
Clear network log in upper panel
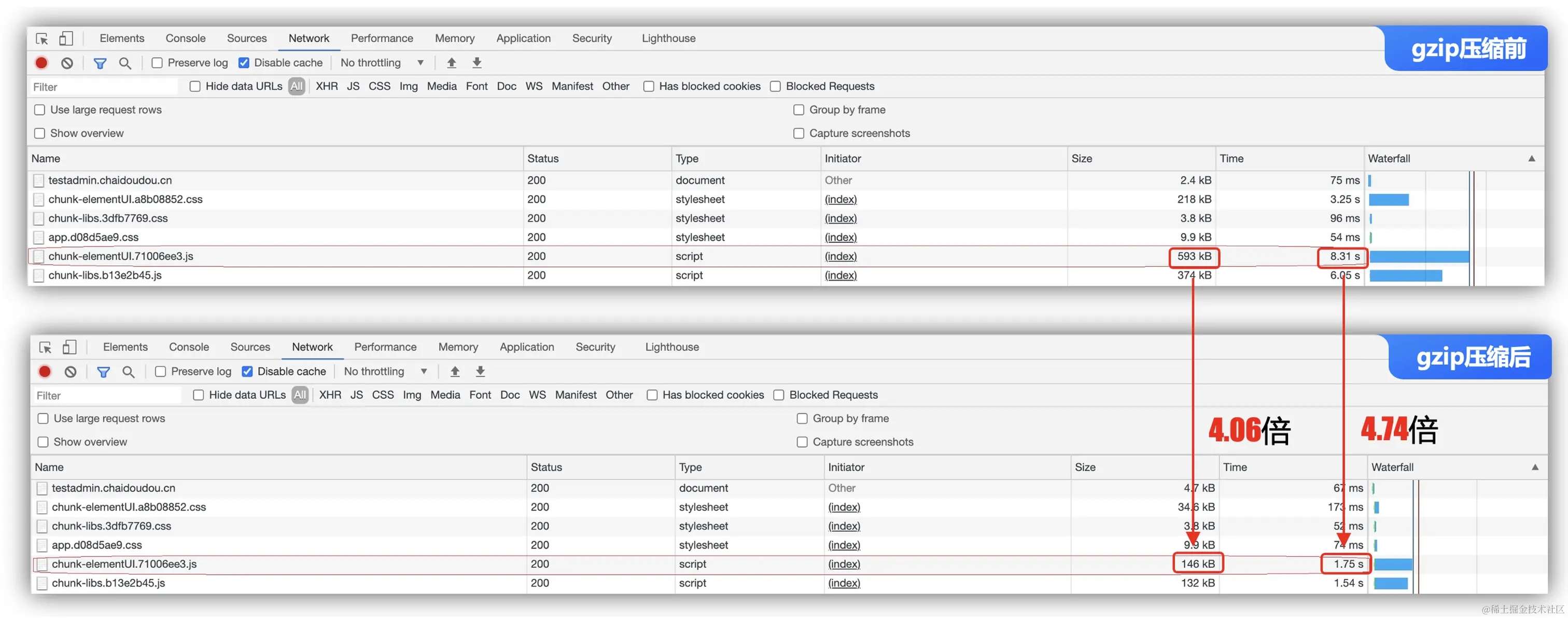click(x=67, y=63)
